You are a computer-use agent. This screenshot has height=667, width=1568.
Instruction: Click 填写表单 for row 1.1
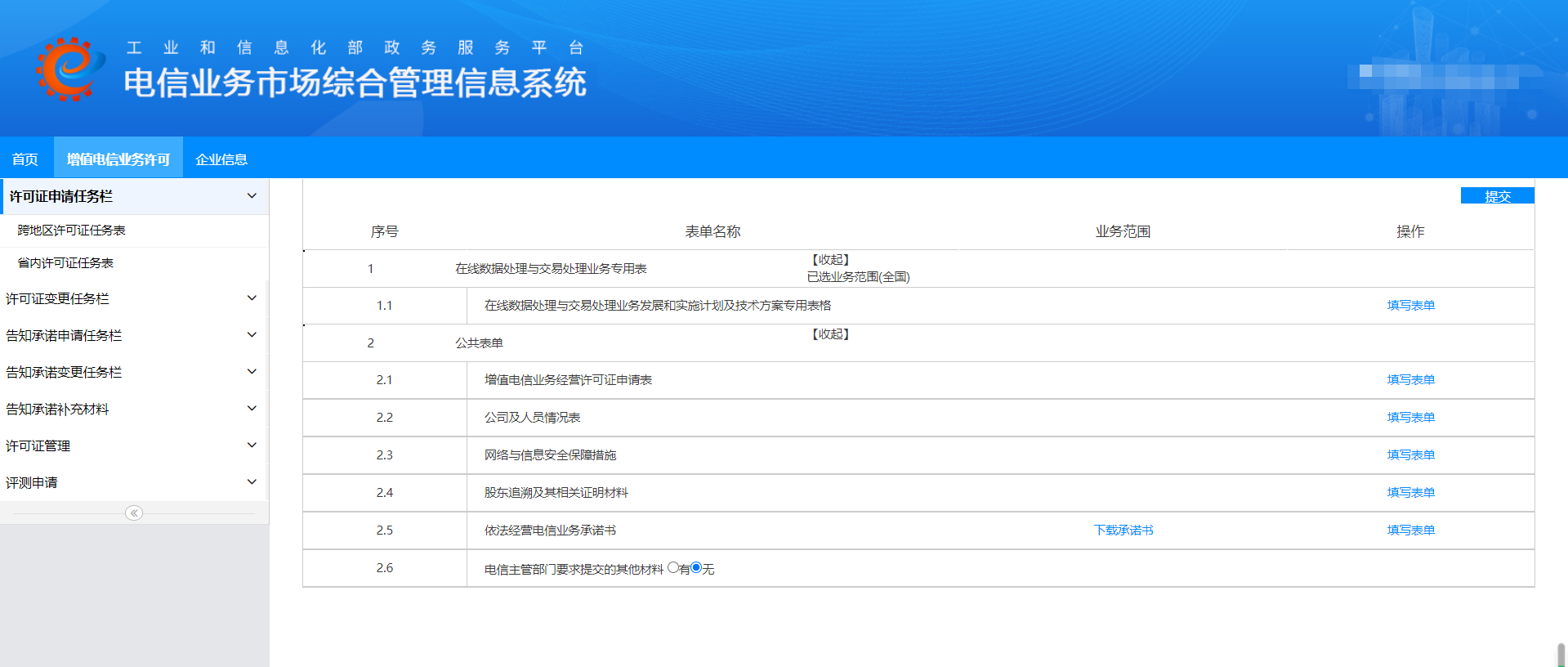pyautogui.click(x=1410, y=306)
